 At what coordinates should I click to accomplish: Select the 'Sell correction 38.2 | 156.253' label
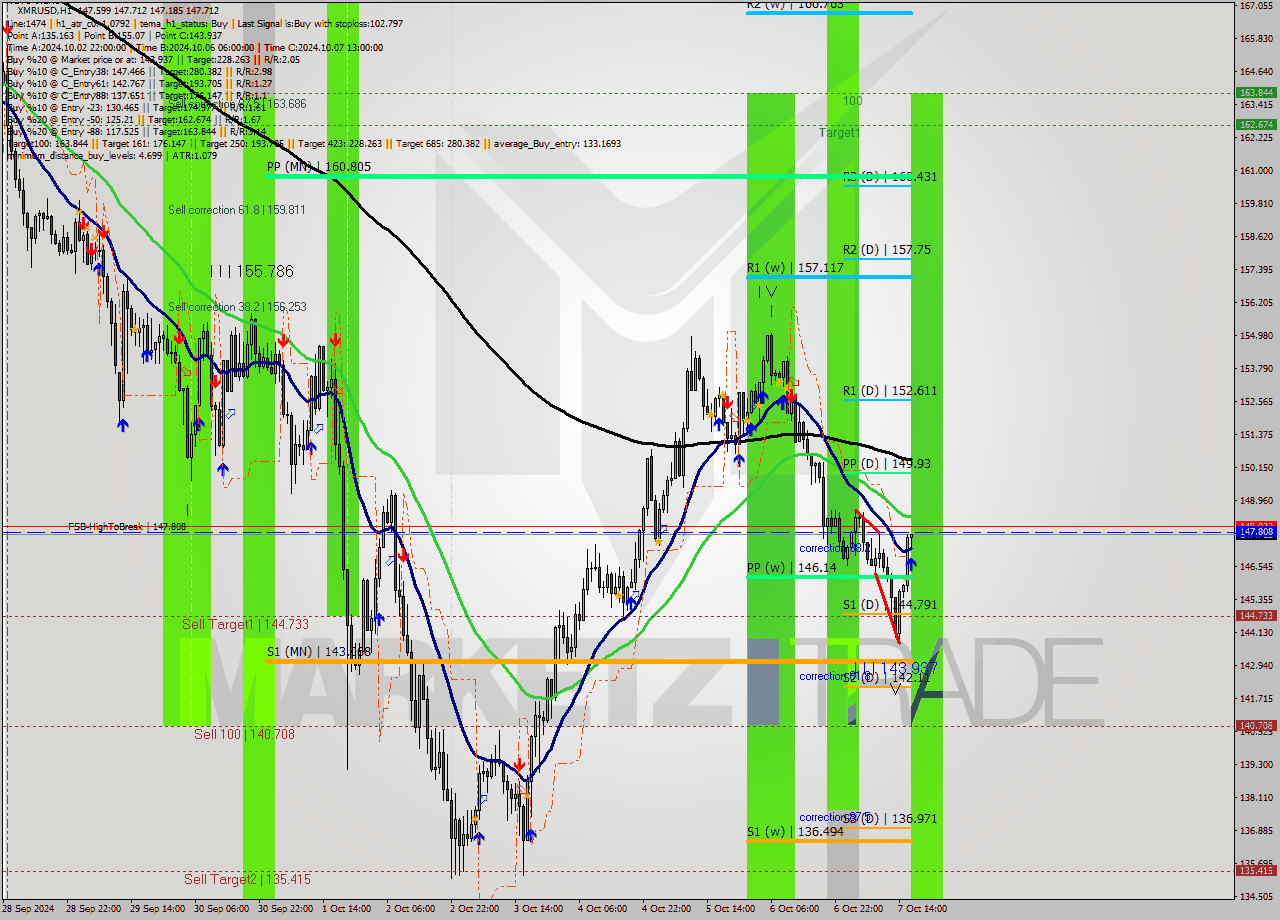237,307
